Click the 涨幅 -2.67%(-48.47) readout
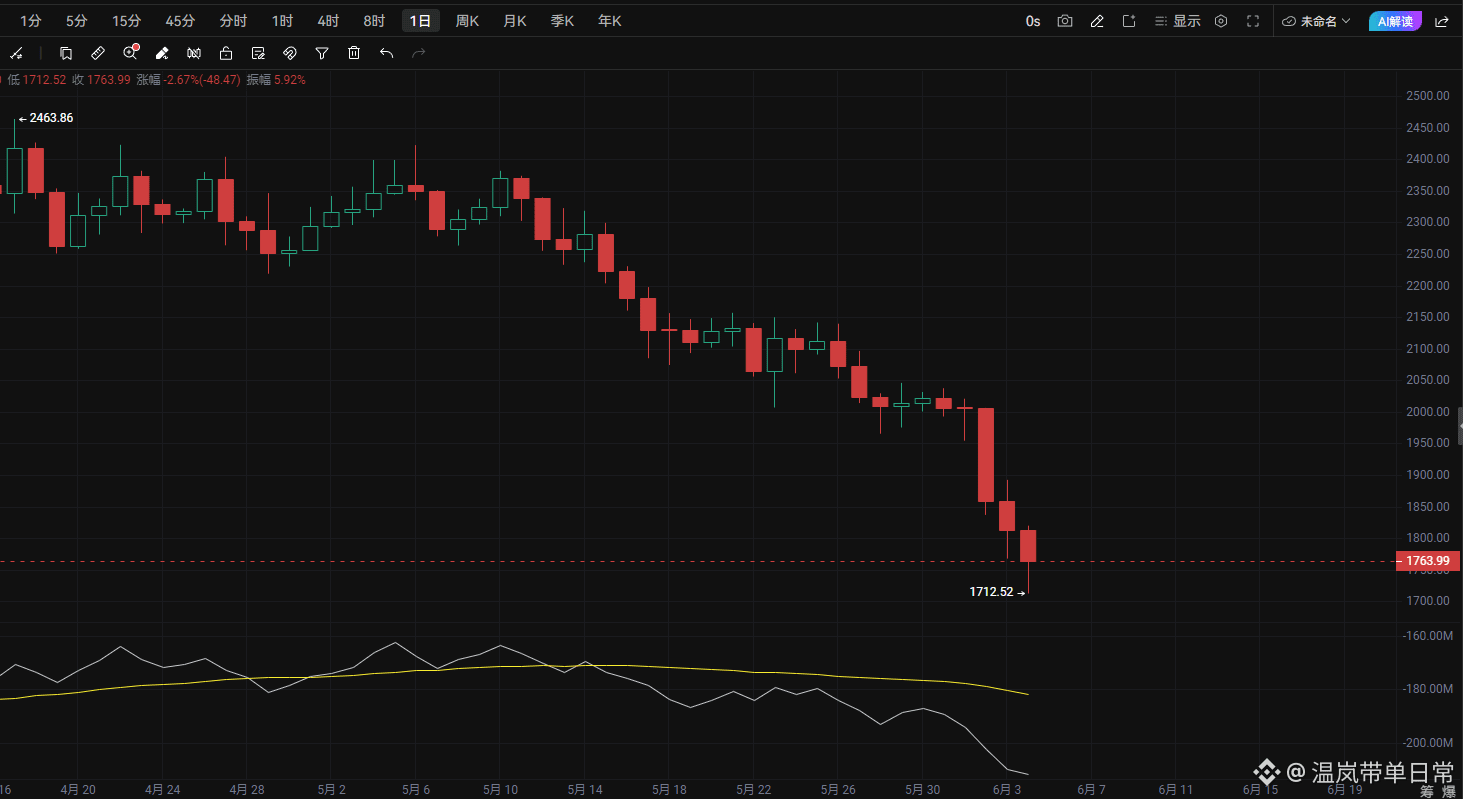The width and height of the screenshot is (1463, 799). (x=188, y=80)
